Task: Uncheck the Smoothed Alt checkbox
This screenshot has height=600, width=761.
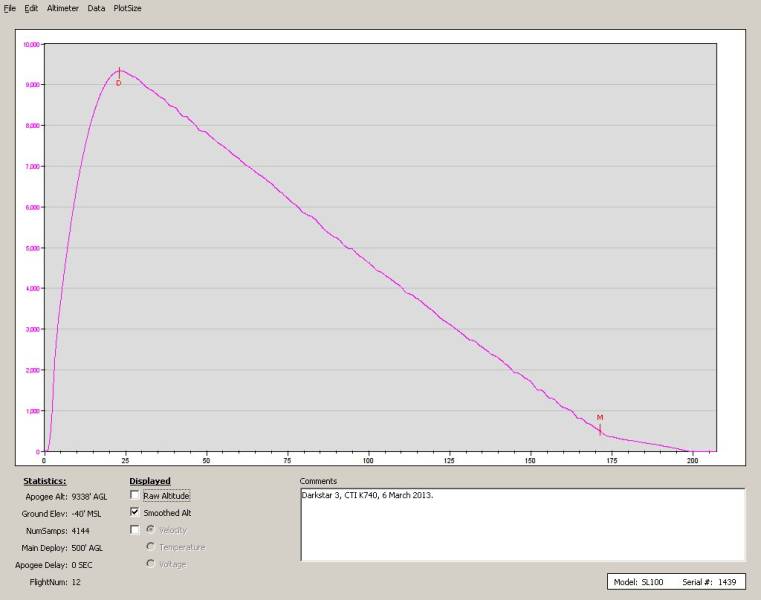Action: point(135,513)
